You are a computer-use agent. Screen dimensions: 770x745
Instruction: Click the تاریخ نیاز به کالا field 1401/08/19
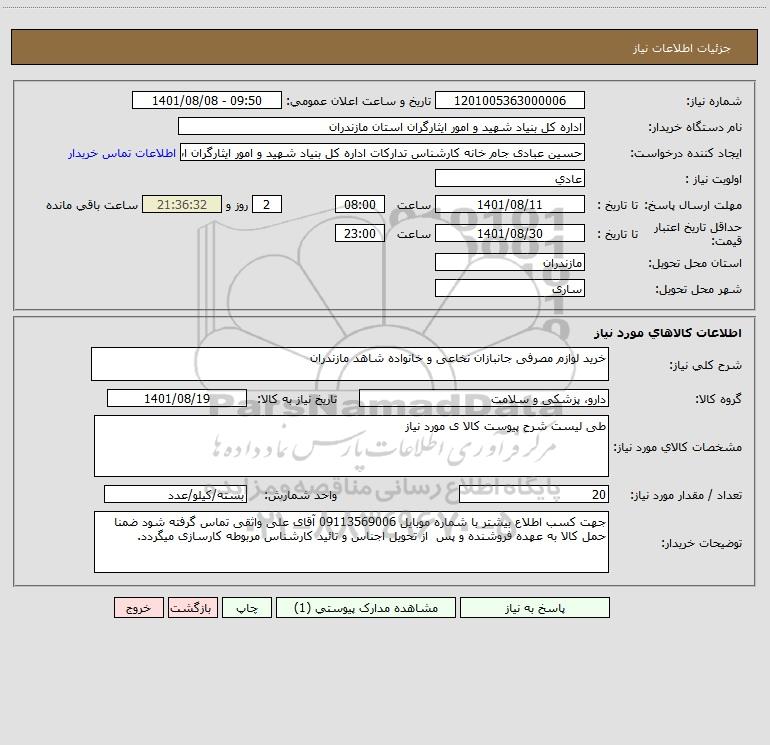[177, 398]
